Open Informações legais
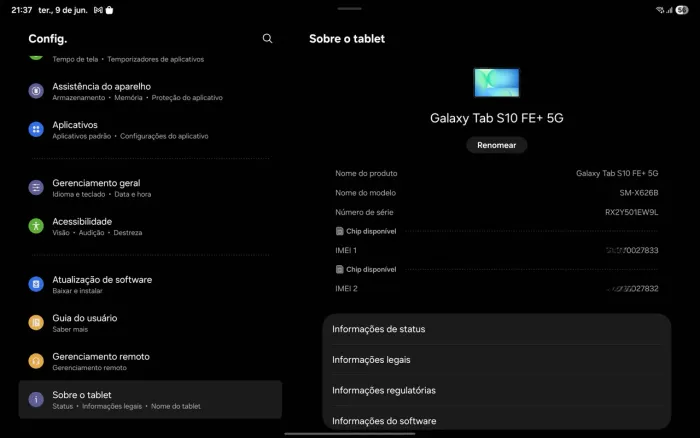Viewport: 700px width, 438px height. tap(496, 360)
